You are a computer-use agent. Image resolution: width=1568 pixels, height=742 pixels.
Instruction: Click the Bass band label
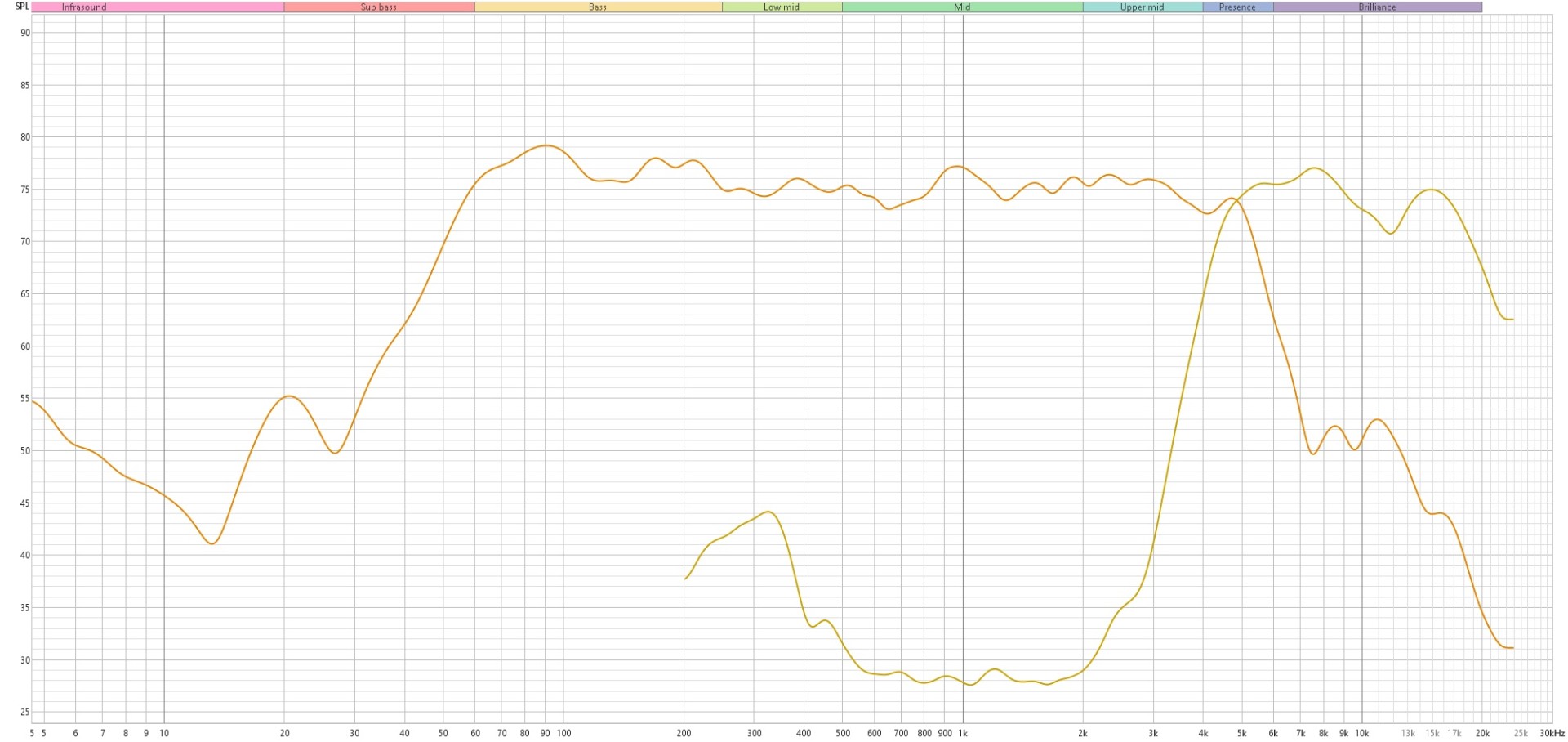tap(598, 7)
